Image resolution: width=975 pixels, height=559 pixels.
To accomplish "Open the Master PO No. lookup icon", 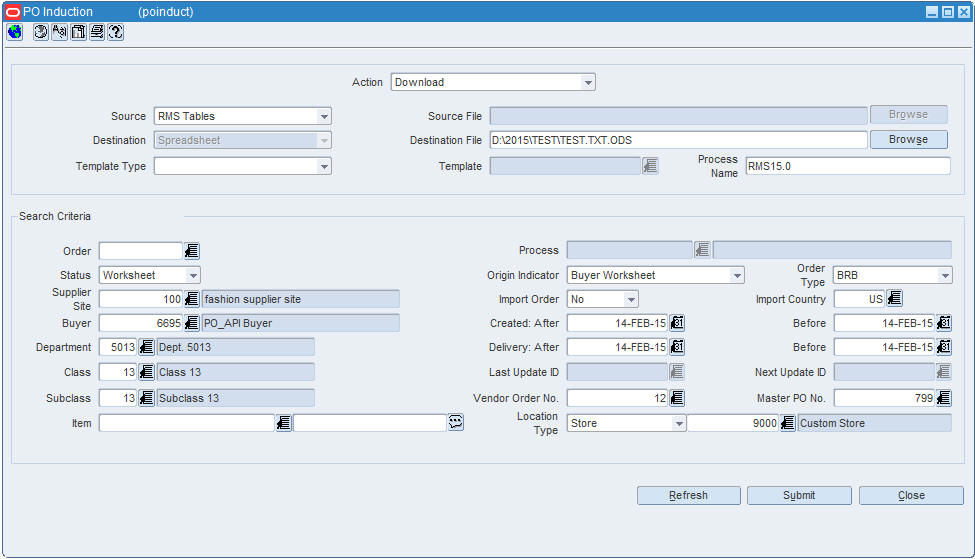I will (x=944, y=398).
